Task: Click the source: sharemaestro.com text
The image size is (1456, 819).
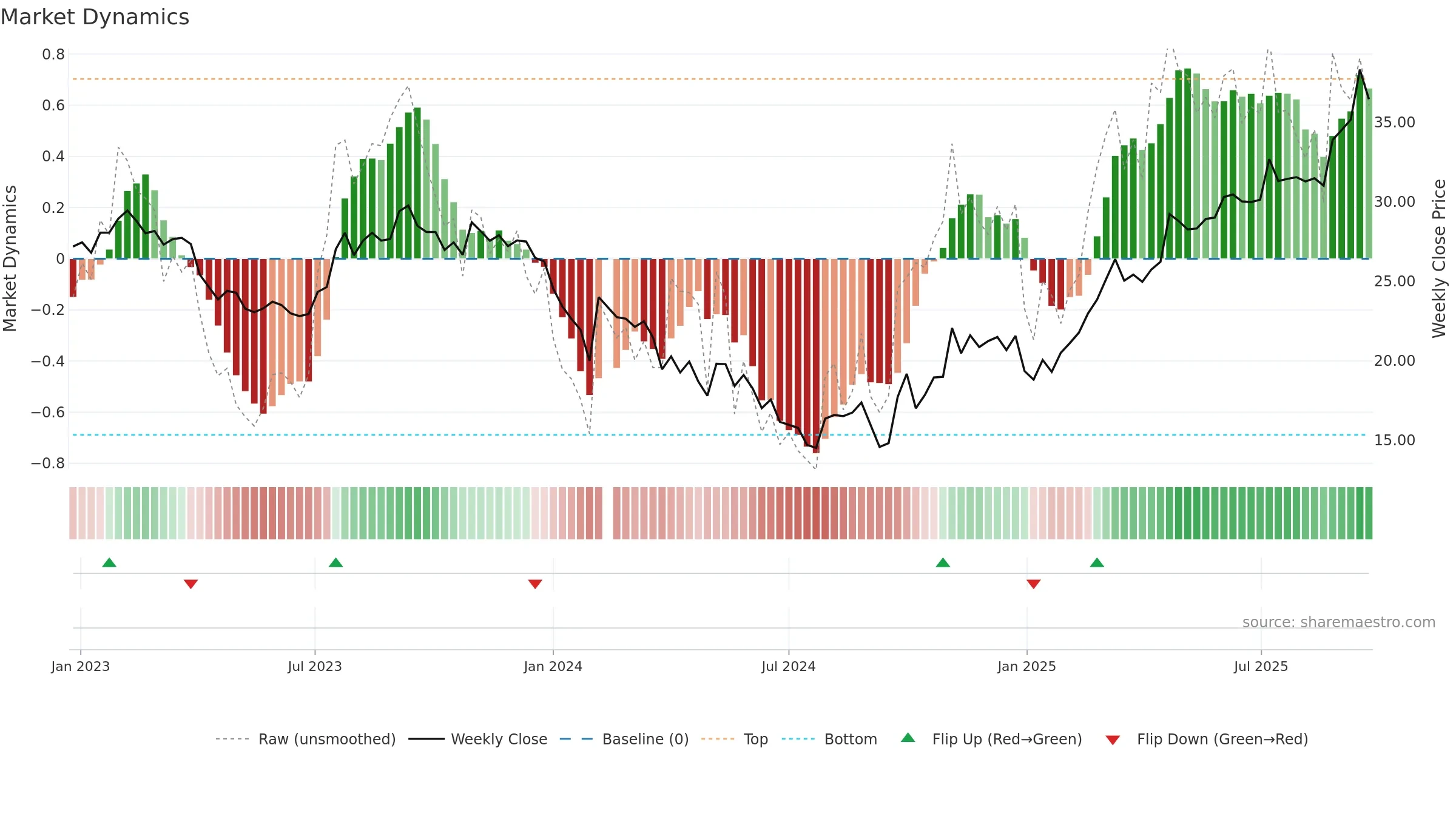Action: click(1339, 622)
